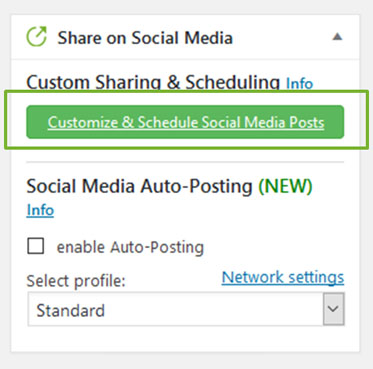Screen dimensions: 373x369
Task: Click the up triangle in panel header
Action: pos(337,36)
